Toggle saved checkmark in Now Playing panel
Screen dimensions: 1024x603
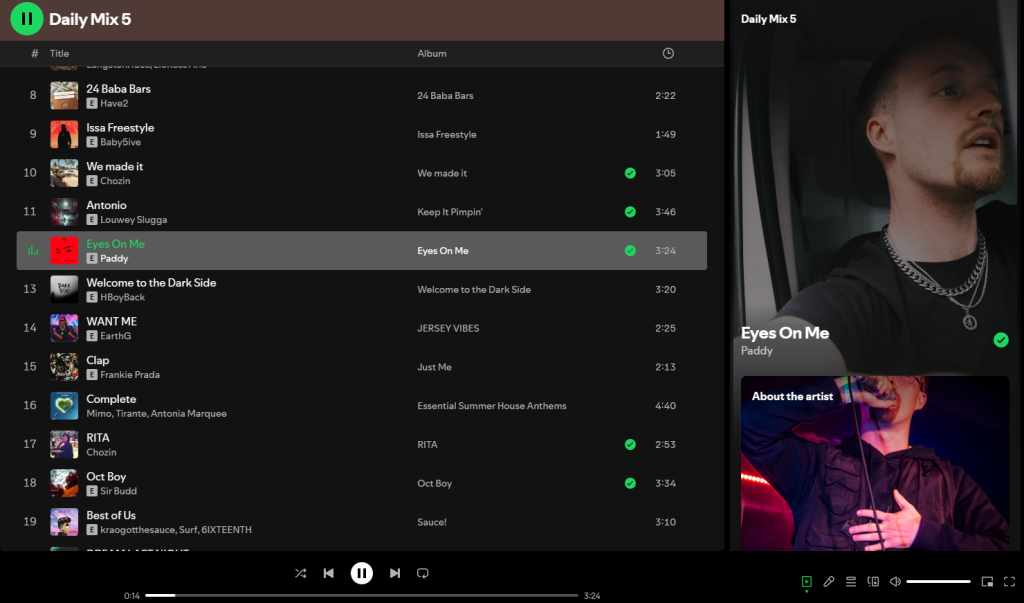[x=1001, y=340]
